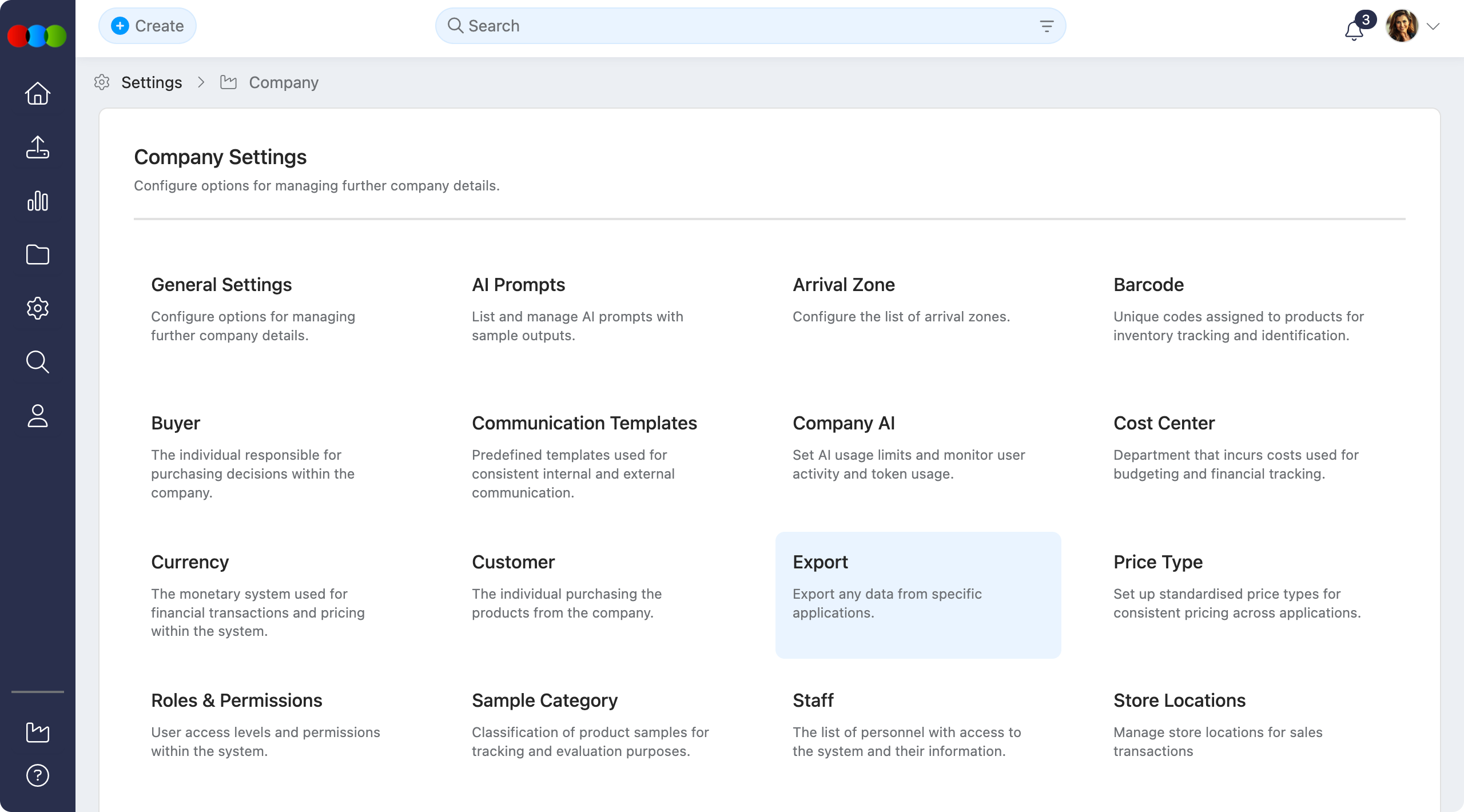Open search filters using the filter icon
The image size is (1464, 812).
point(1047,26)
